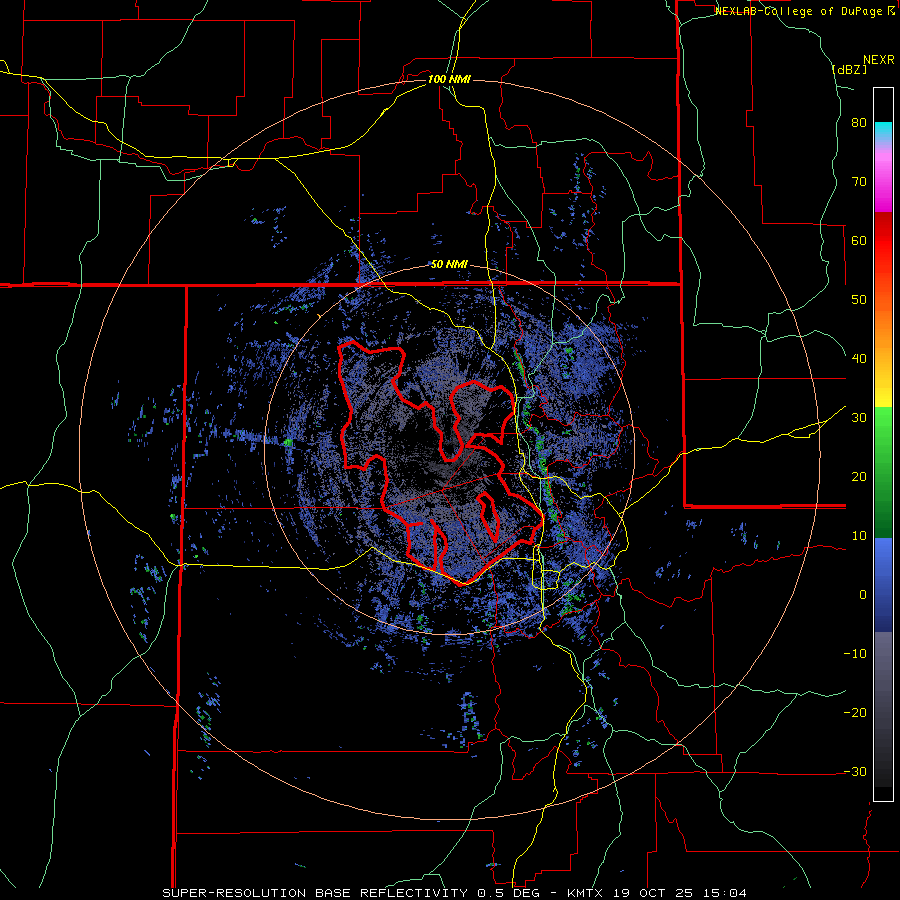Select the 80 value on the dBZ scale
The height and width of the screenshot is (900, 900).
[x=859, y=123]
